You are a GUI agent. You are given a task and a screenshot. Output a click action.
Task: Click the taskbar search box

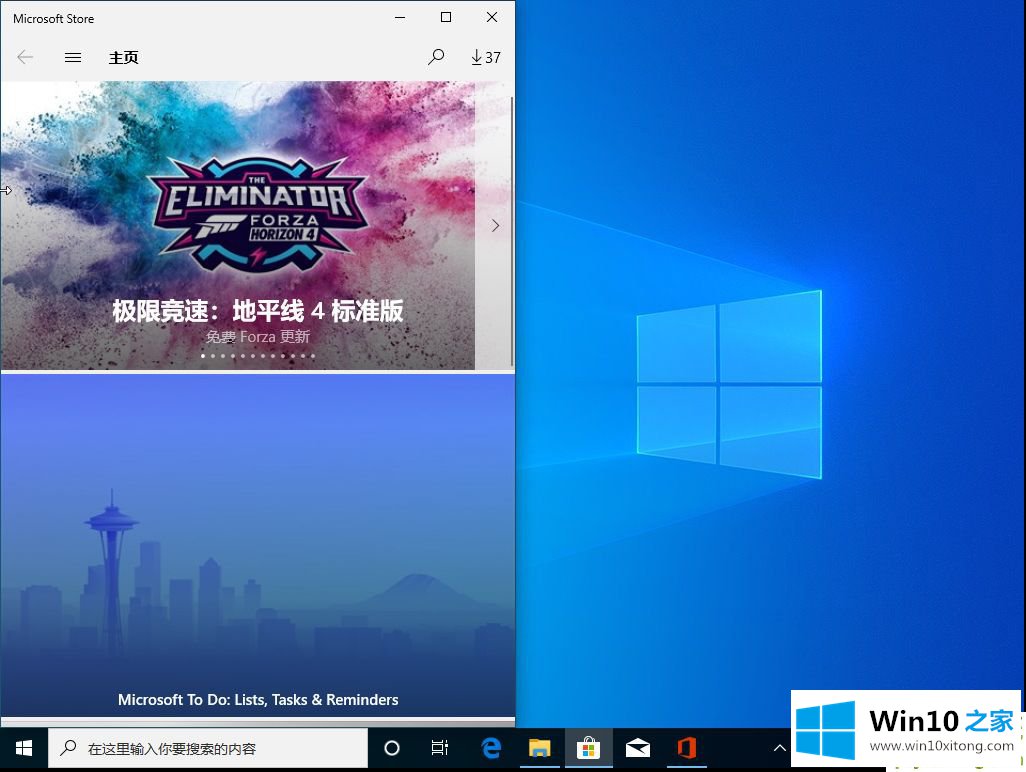click(208, 748)
